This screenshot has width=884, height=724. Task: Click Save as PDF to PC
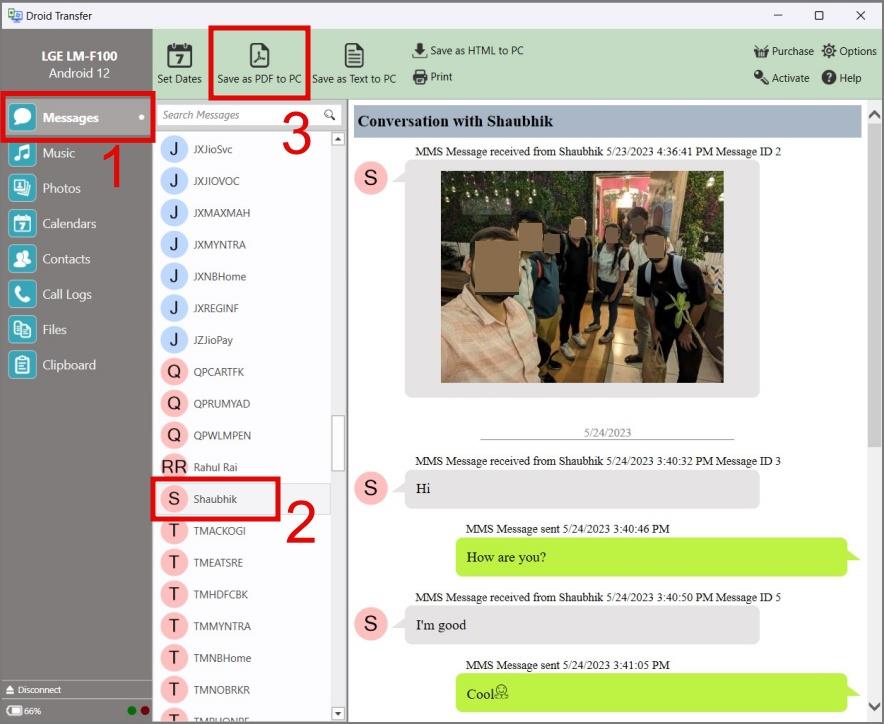click(x=259, y=63)
